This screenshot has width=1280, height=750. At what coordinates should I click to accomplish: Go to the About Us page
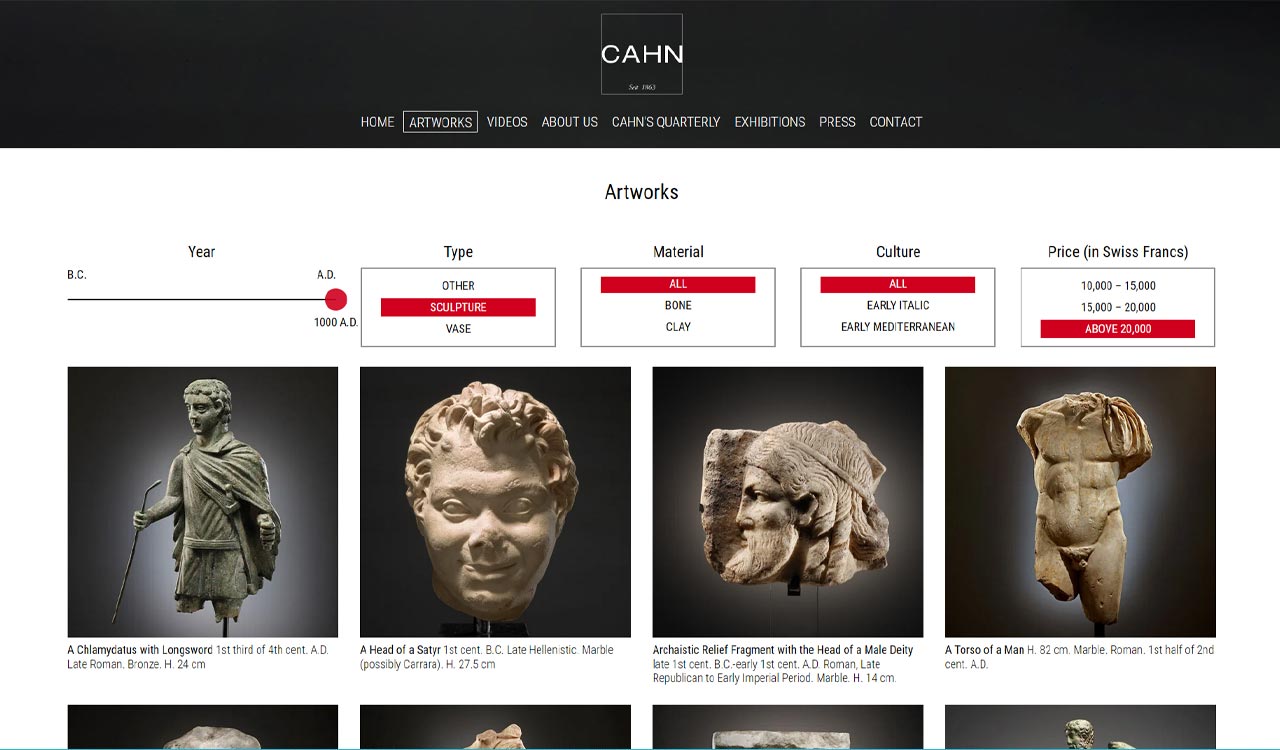click(x=570, y=122)
